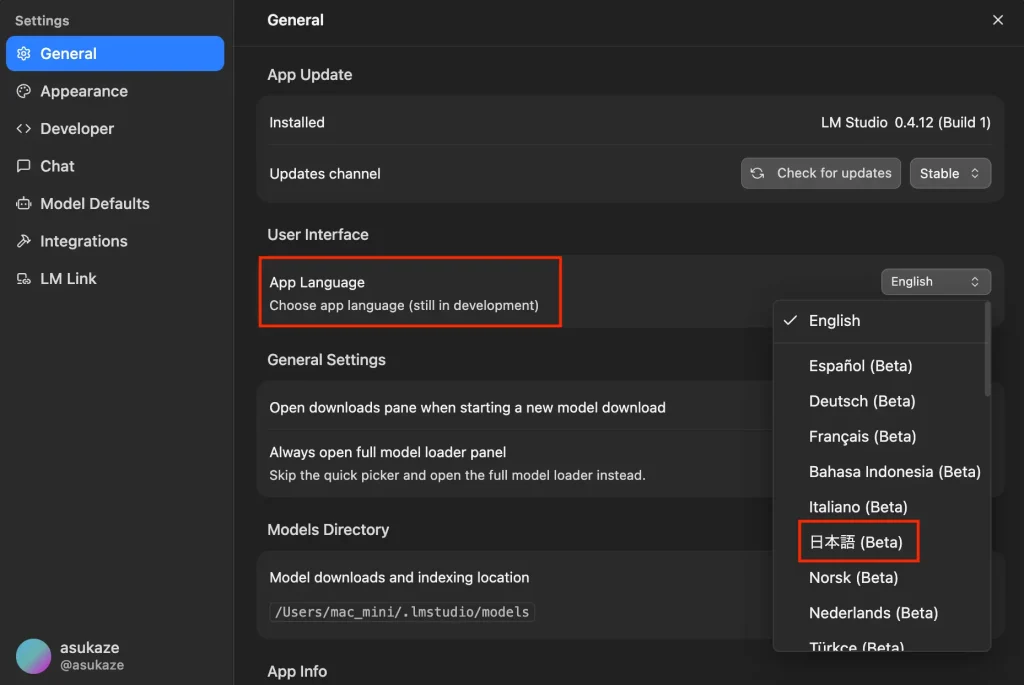The image size is (1024, 685).
Task: Select Deutsch (Beta) in language menu
Action: (861, 401)
